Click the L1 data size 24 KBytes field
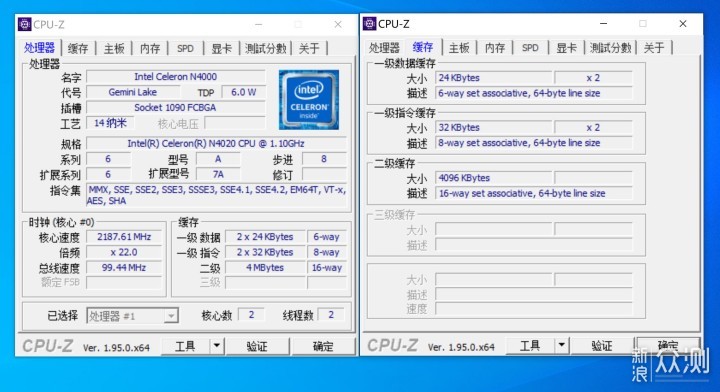The image size is (720, 392). [x=493, y=78]
